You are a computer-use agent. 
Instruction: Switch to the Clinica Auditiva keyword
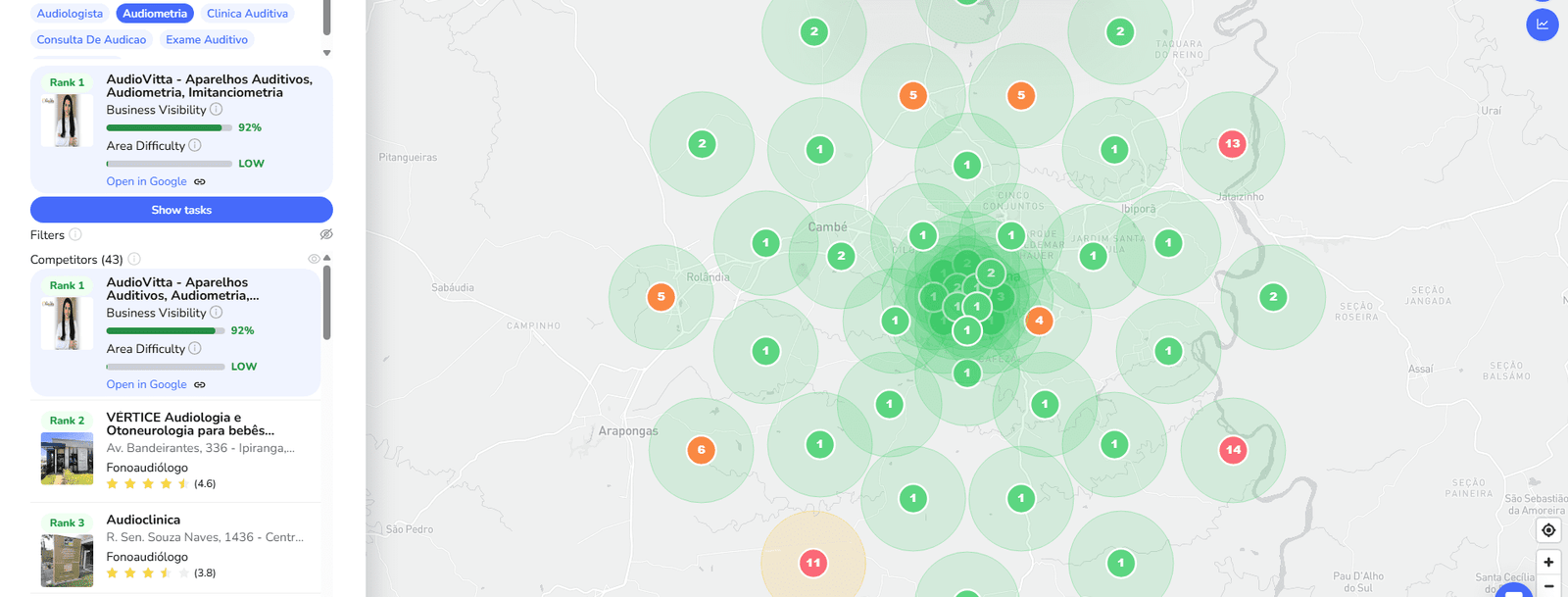tap(247, 14)
